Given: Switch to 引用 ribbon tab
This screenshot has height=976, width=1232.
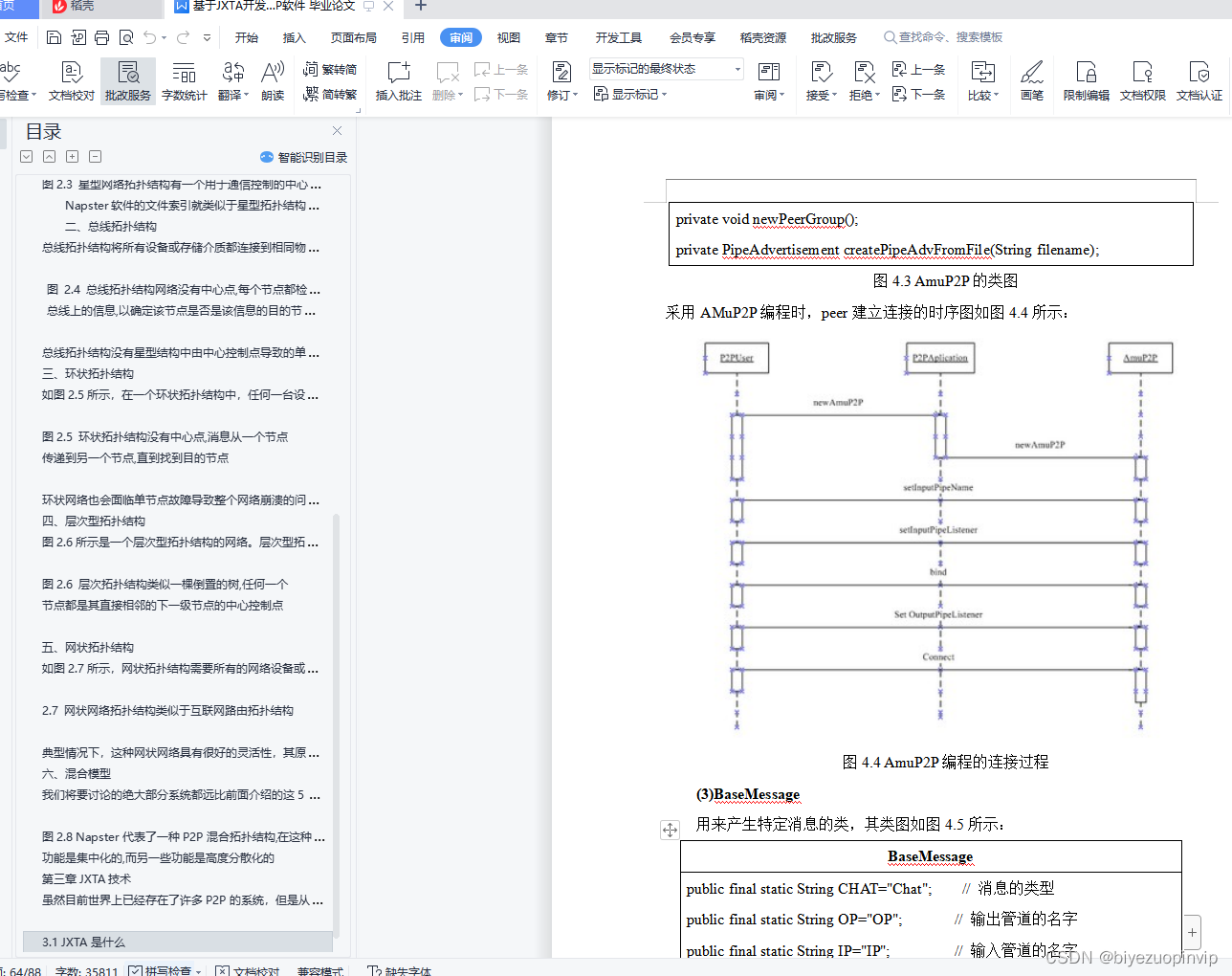Looking at the screenshot, I should 413,37.
